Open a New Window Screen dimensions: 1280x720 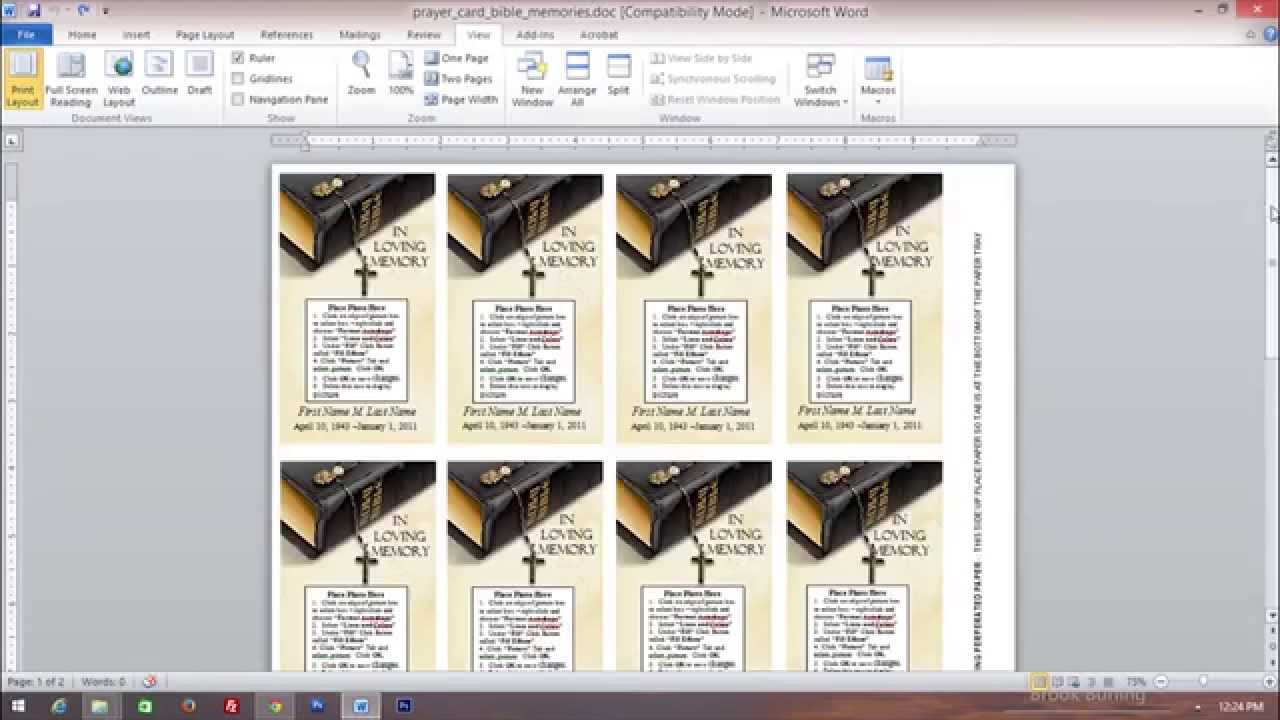tap(532, 80)
